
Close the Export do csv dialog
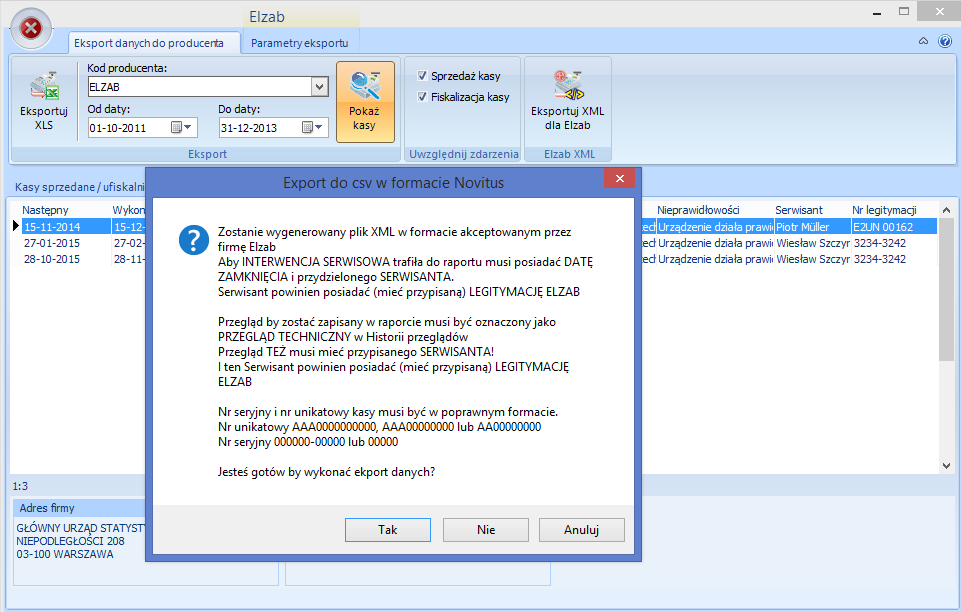(x=619, y=178)
